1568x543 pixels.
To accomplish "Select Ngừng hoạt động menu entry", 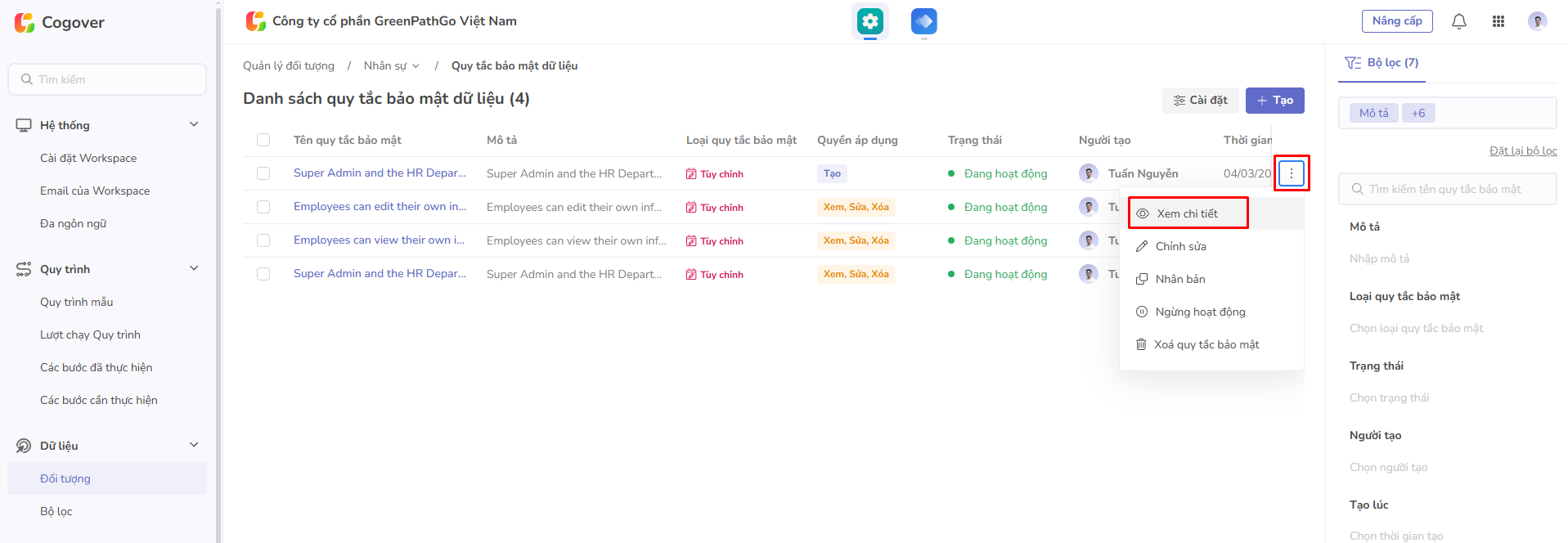I will tap(1212, 312).
